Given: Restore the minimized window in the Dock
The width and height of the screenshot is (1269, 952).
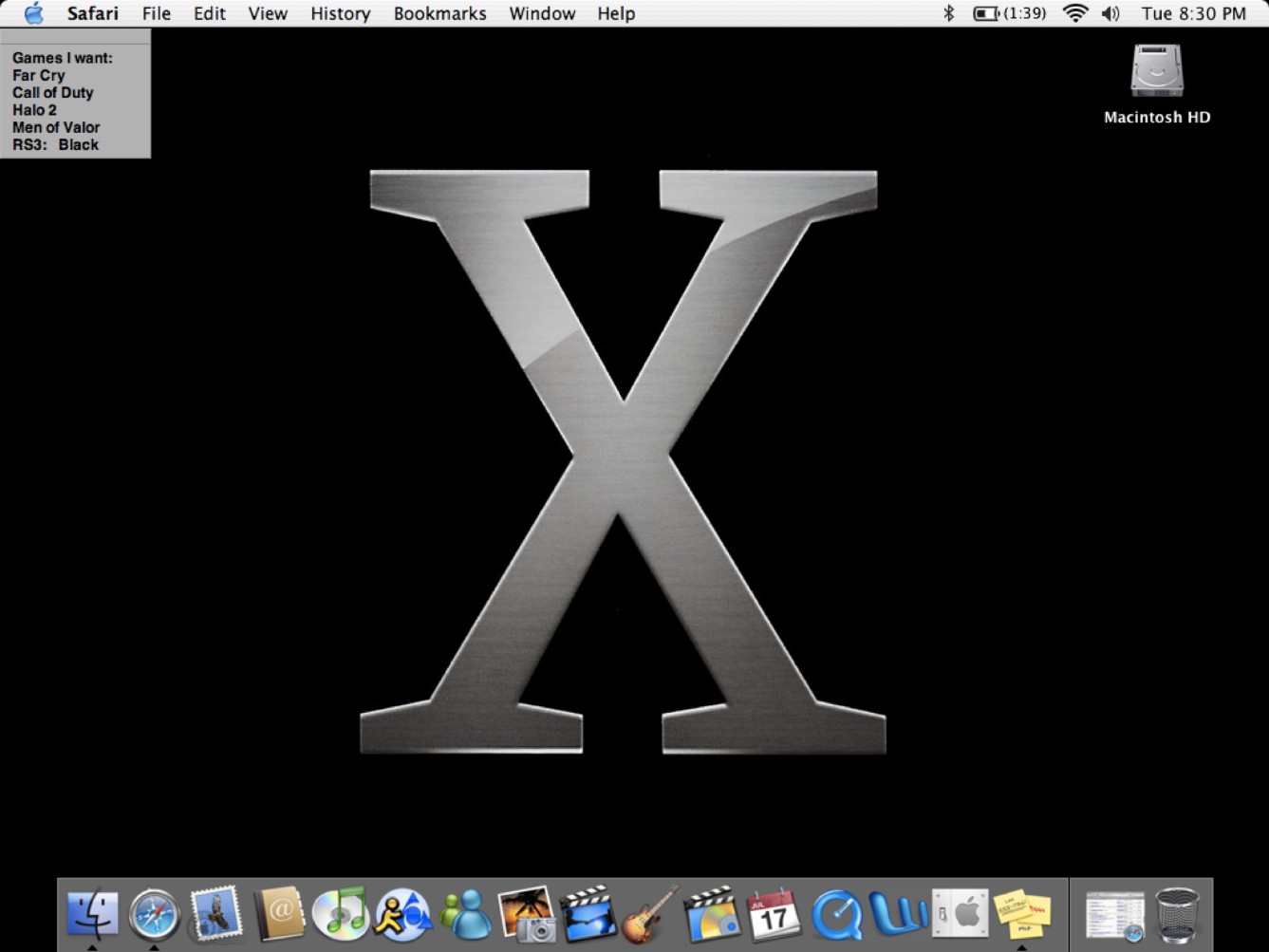Looking at the screenshot, I should (1115, 915).
